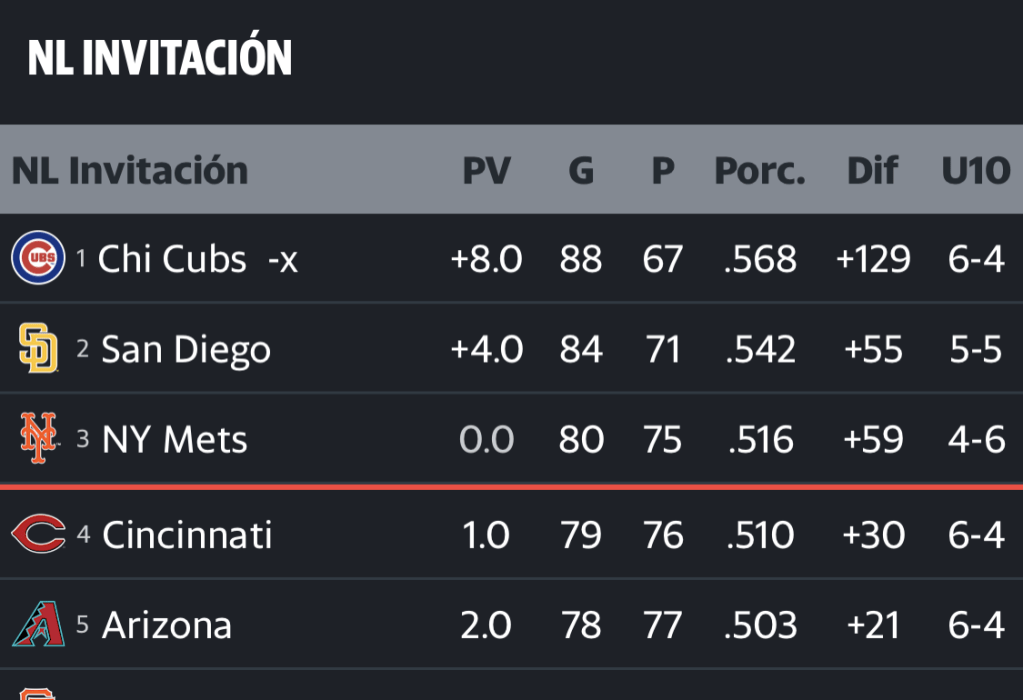
Task: Click the Chicago Cubs team logo
Action: 38,258
